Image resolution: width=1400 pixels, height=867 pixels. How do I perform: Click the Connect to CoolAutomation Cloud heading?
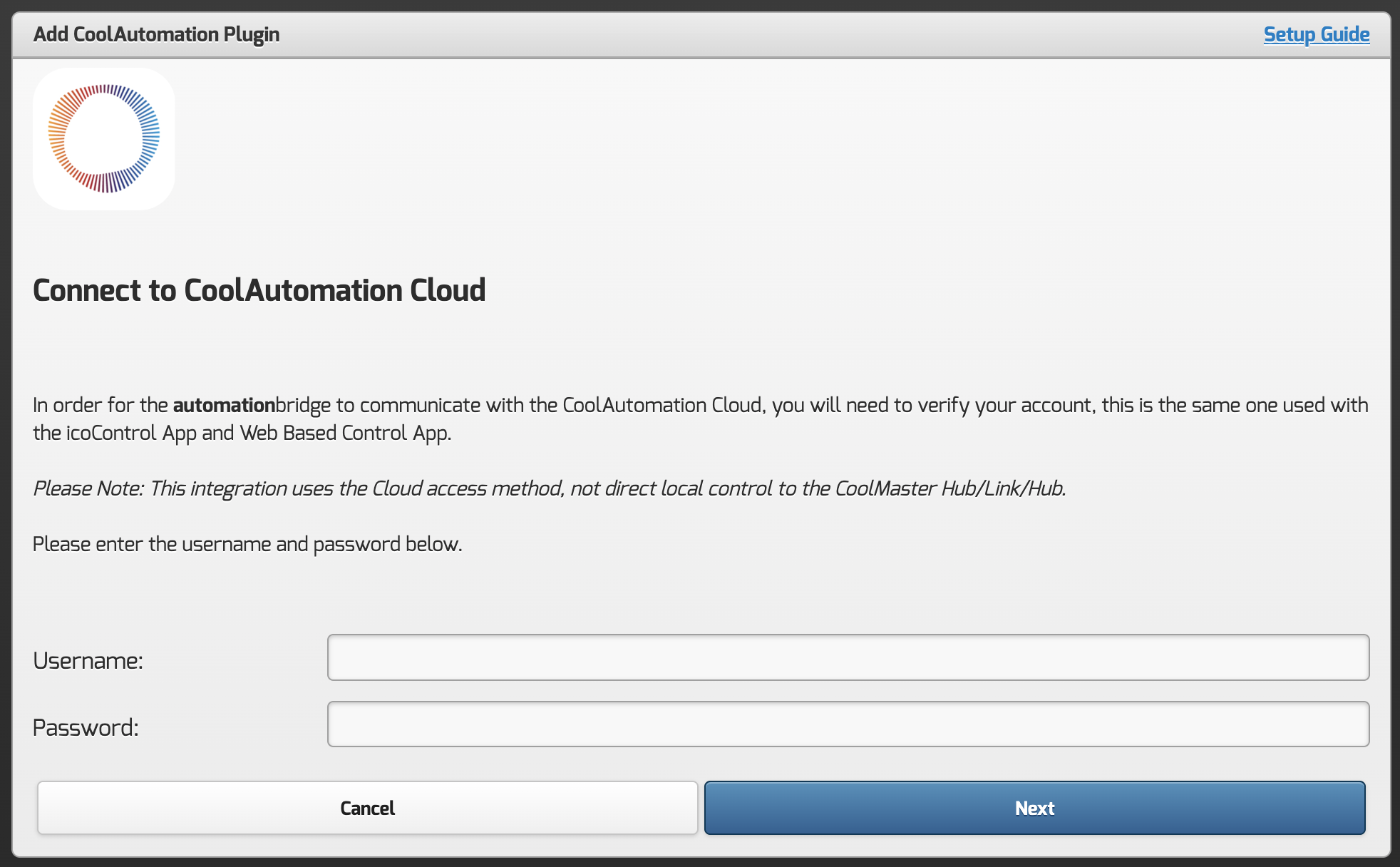coord(259,290)
